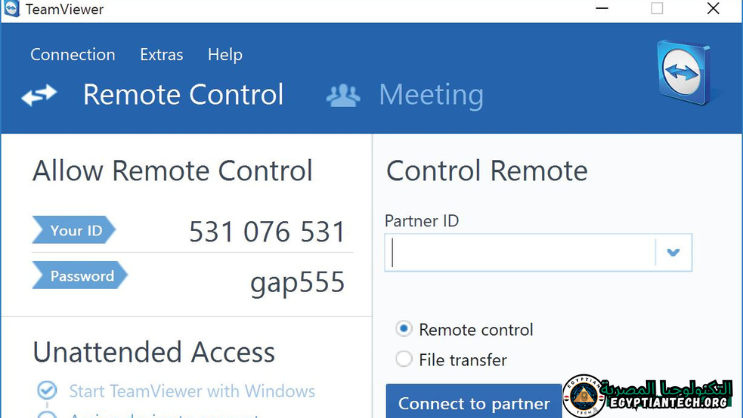
Task: Select the Remote control radio option
Action: click(404, 329)
